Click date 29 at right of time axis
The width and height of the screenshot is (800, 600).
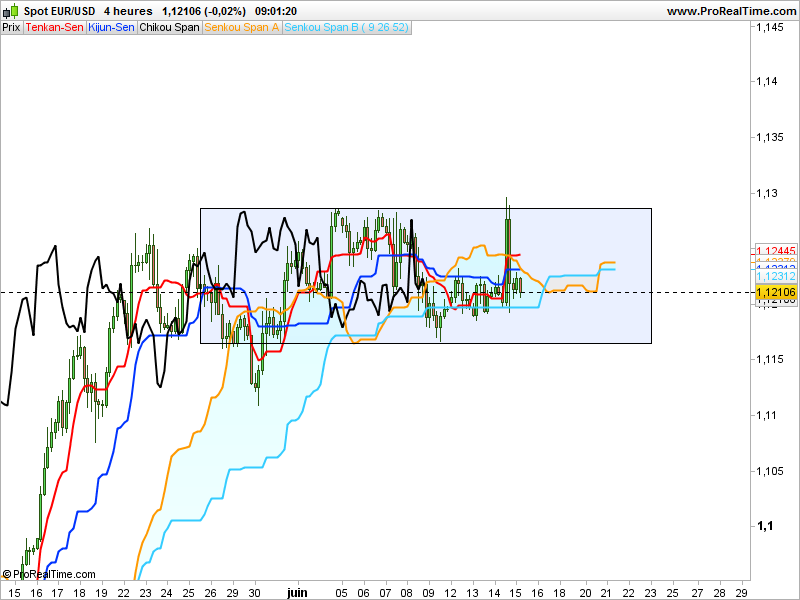pos(742,593)
